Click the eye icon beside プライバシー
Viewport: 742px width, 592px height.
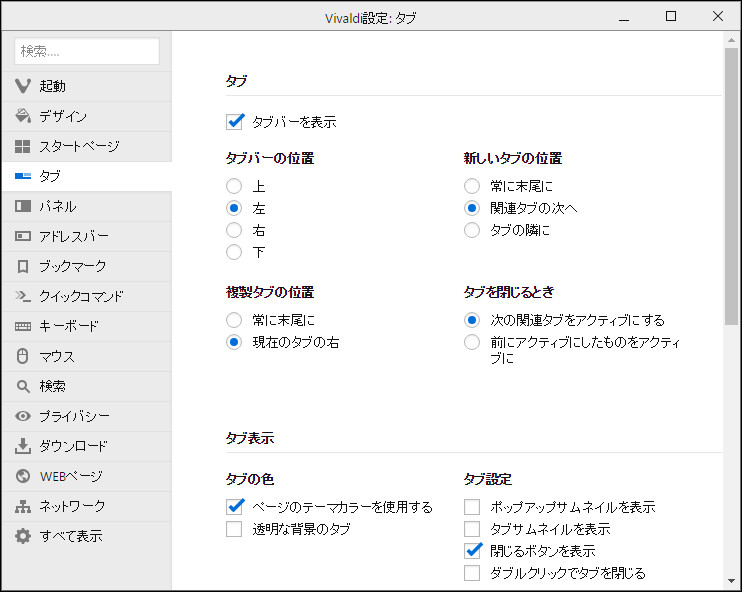(x=23, y=416)
